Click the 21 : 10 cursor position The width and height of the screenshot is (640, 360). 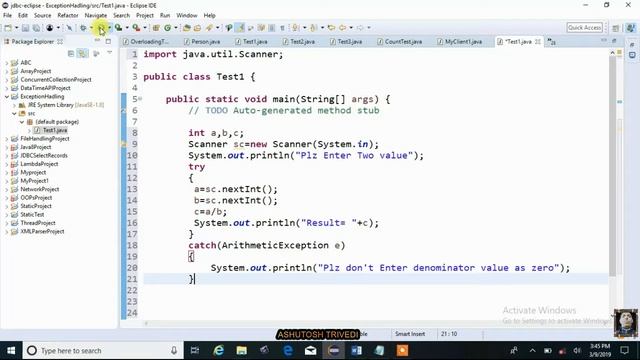pyautogui.click(x=449, y=334)
